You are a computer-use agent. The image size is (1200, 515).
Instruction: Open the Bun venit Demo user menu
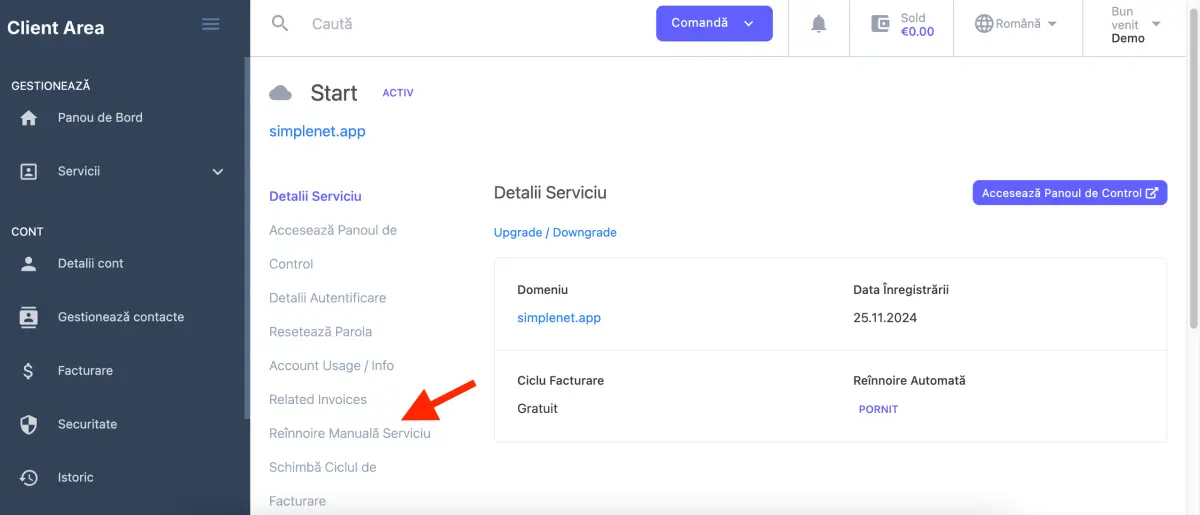(x=1136, y=25)
